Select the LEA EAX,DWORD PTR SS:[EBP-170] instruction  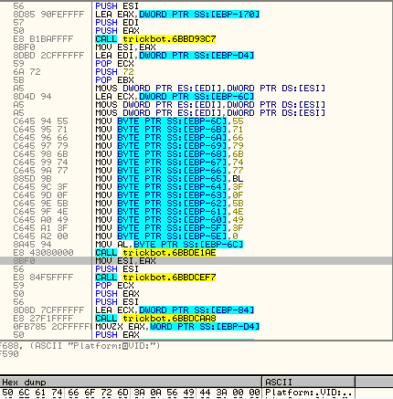coord(177,14)
